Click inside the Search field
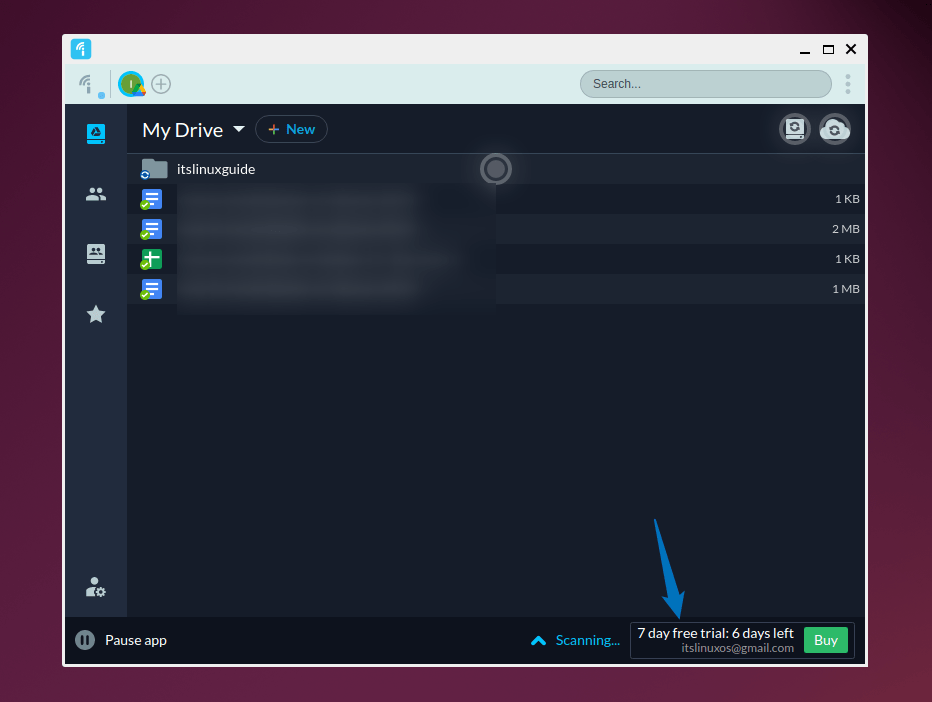Viewport: 932px width, 702px height. tap(705, 84)
